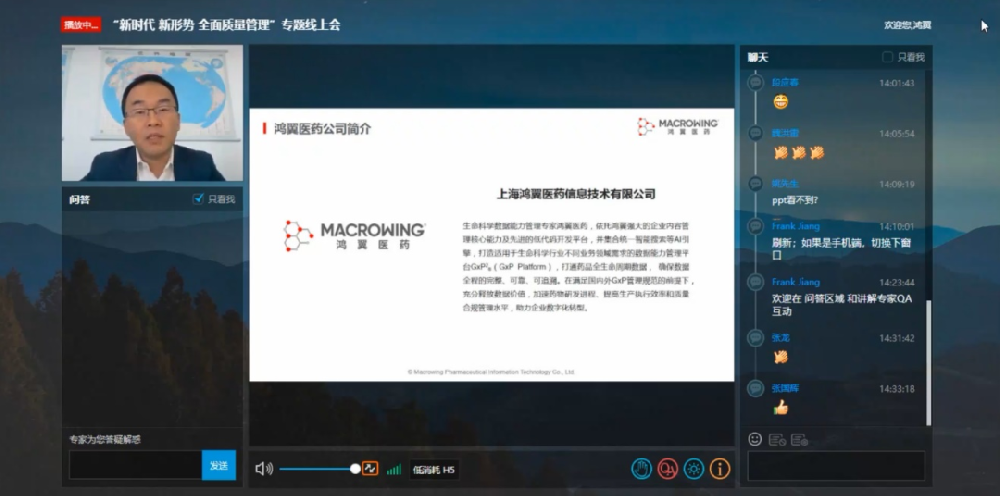The height and width of the screenshot is (496, 1000).
Task: Click the slide copyright footer text
Action: point(491,372)
